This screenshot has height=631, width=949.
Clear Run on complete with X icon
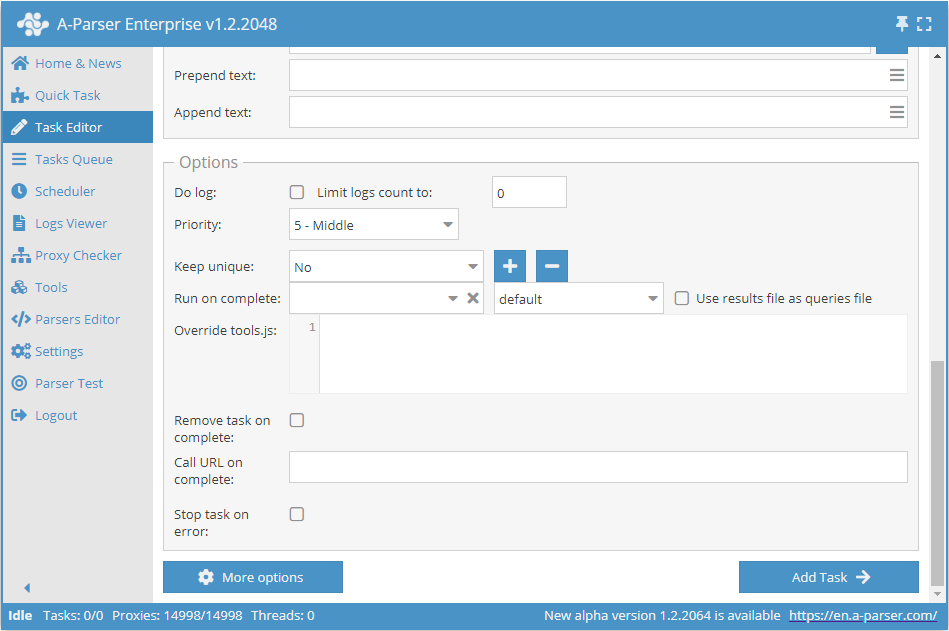click(x=473, y=298)
